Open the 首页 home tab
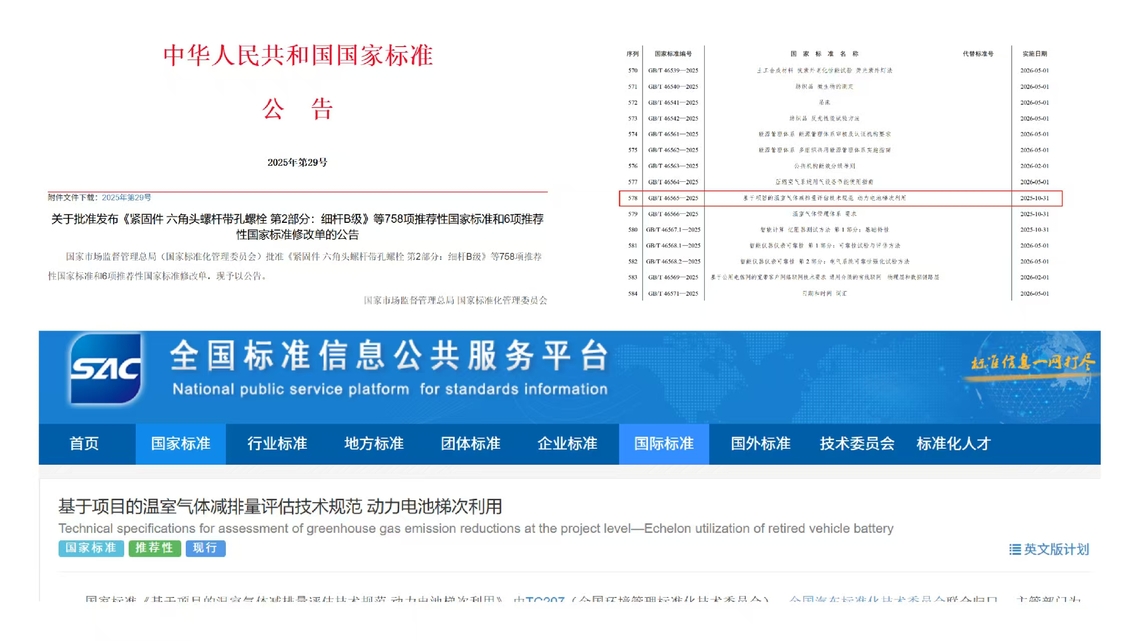Viewport: 1139px width, 641px height. click(84, 444)
